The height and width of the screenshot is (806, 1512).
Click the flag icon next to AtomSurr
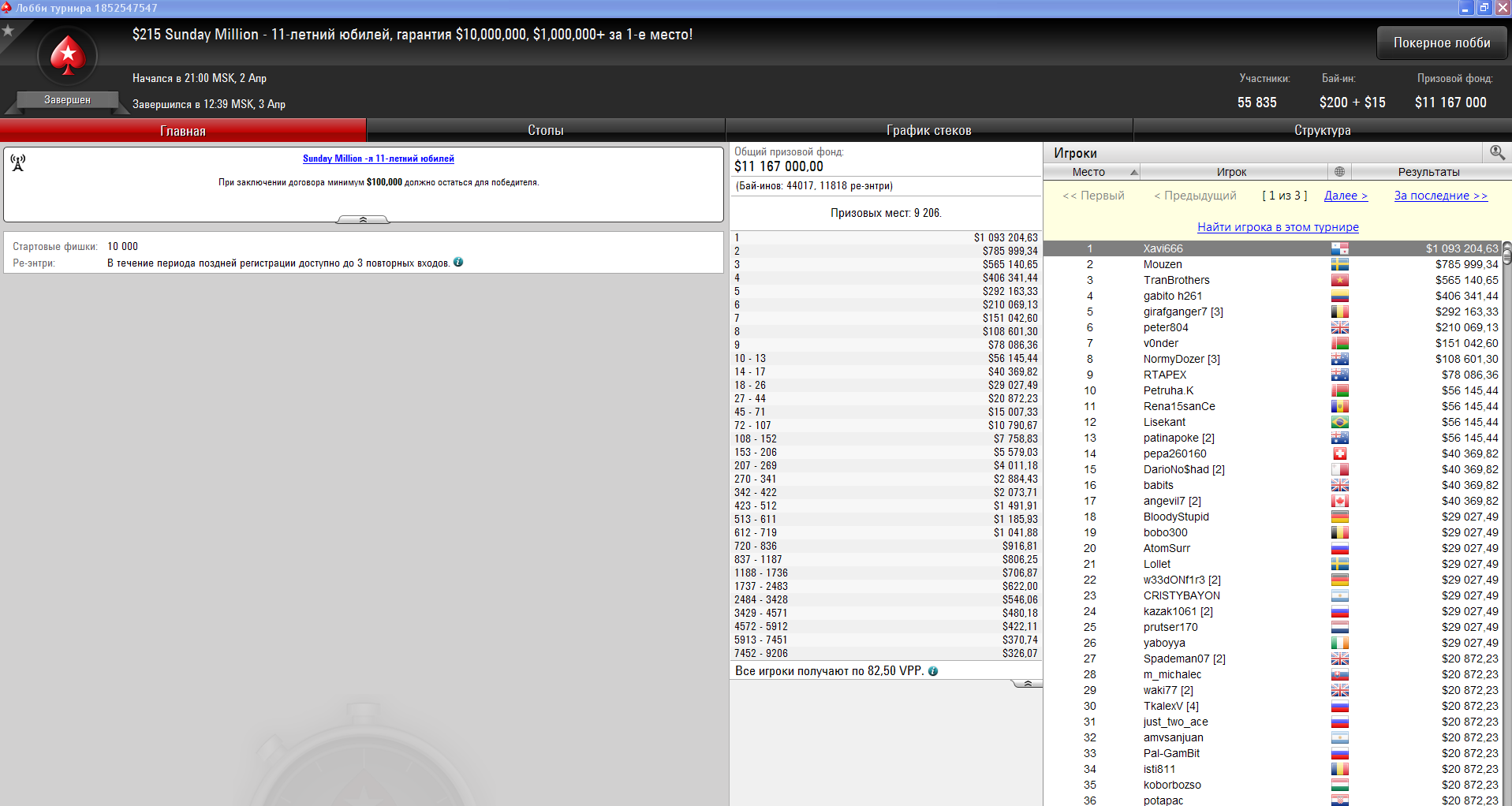1339,548
